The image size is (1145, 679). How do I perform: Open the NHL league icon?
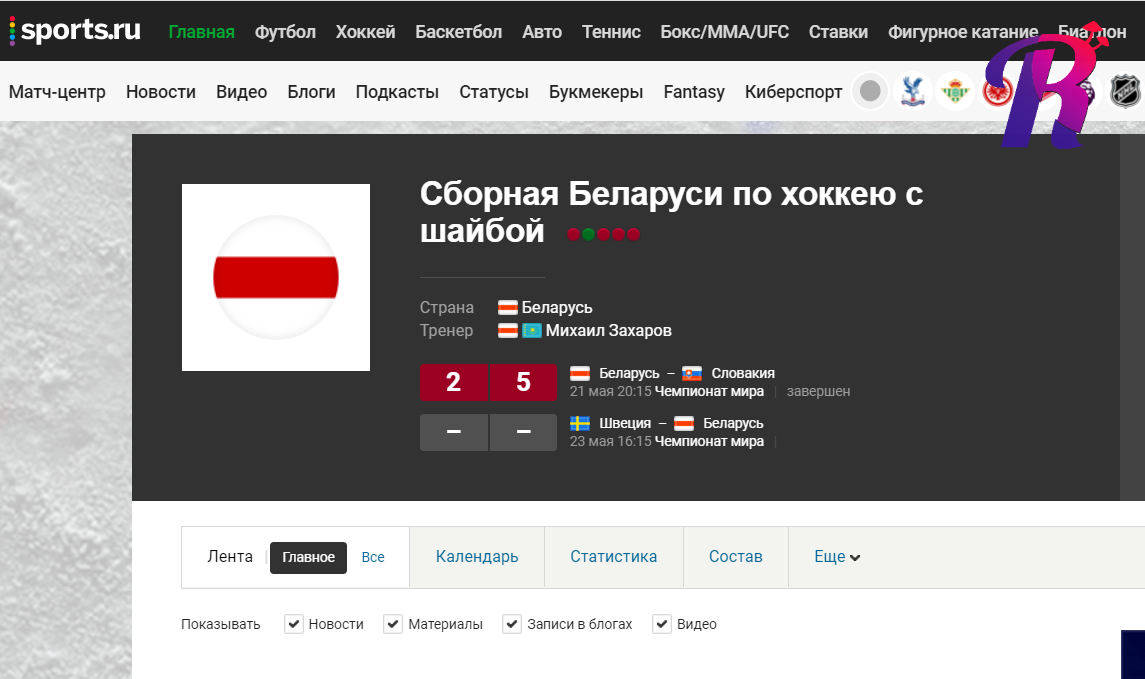[1125, 91]
